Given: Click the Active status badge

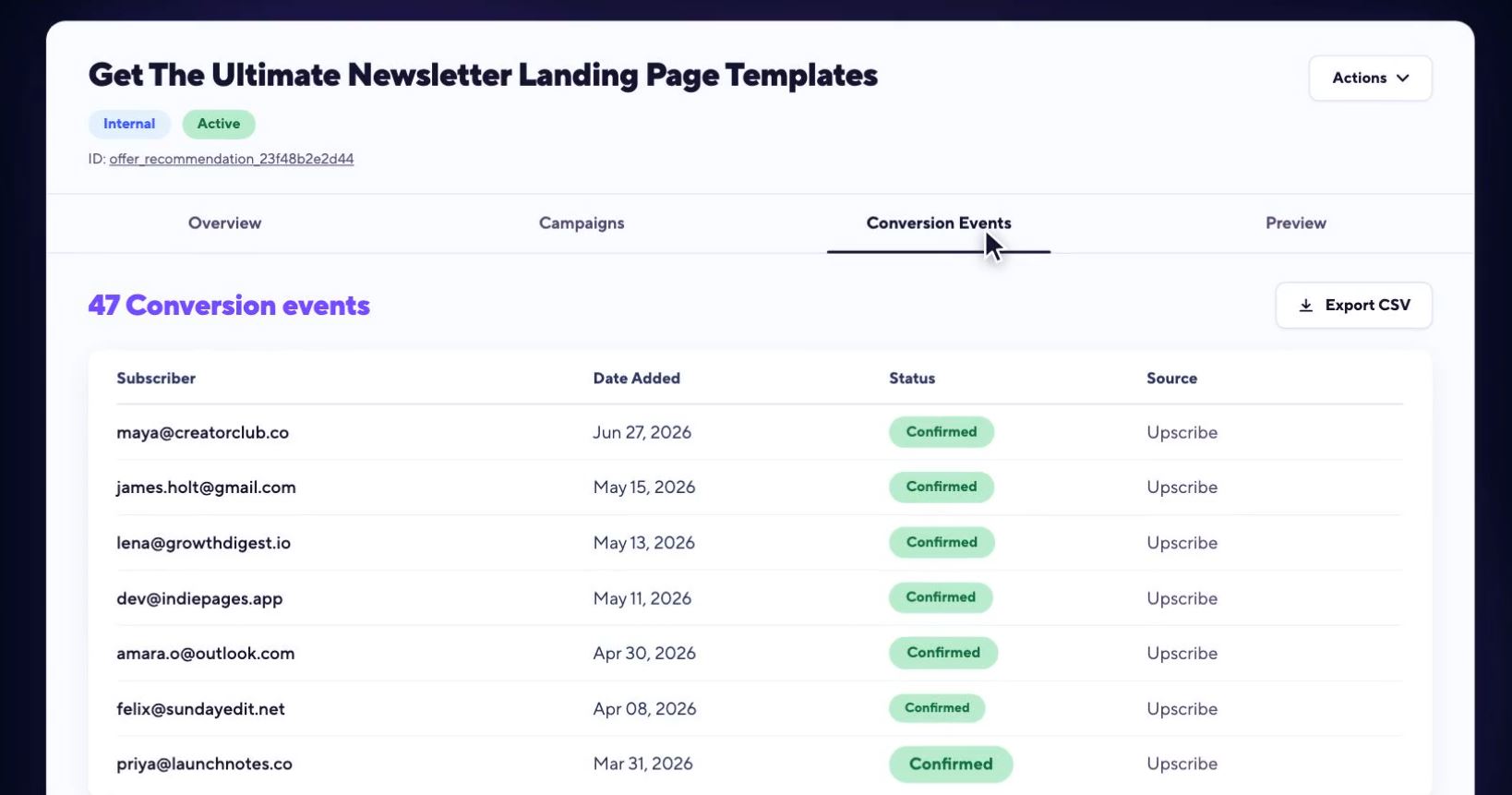Looking at the screenshot, I should [x=219, y=124].
